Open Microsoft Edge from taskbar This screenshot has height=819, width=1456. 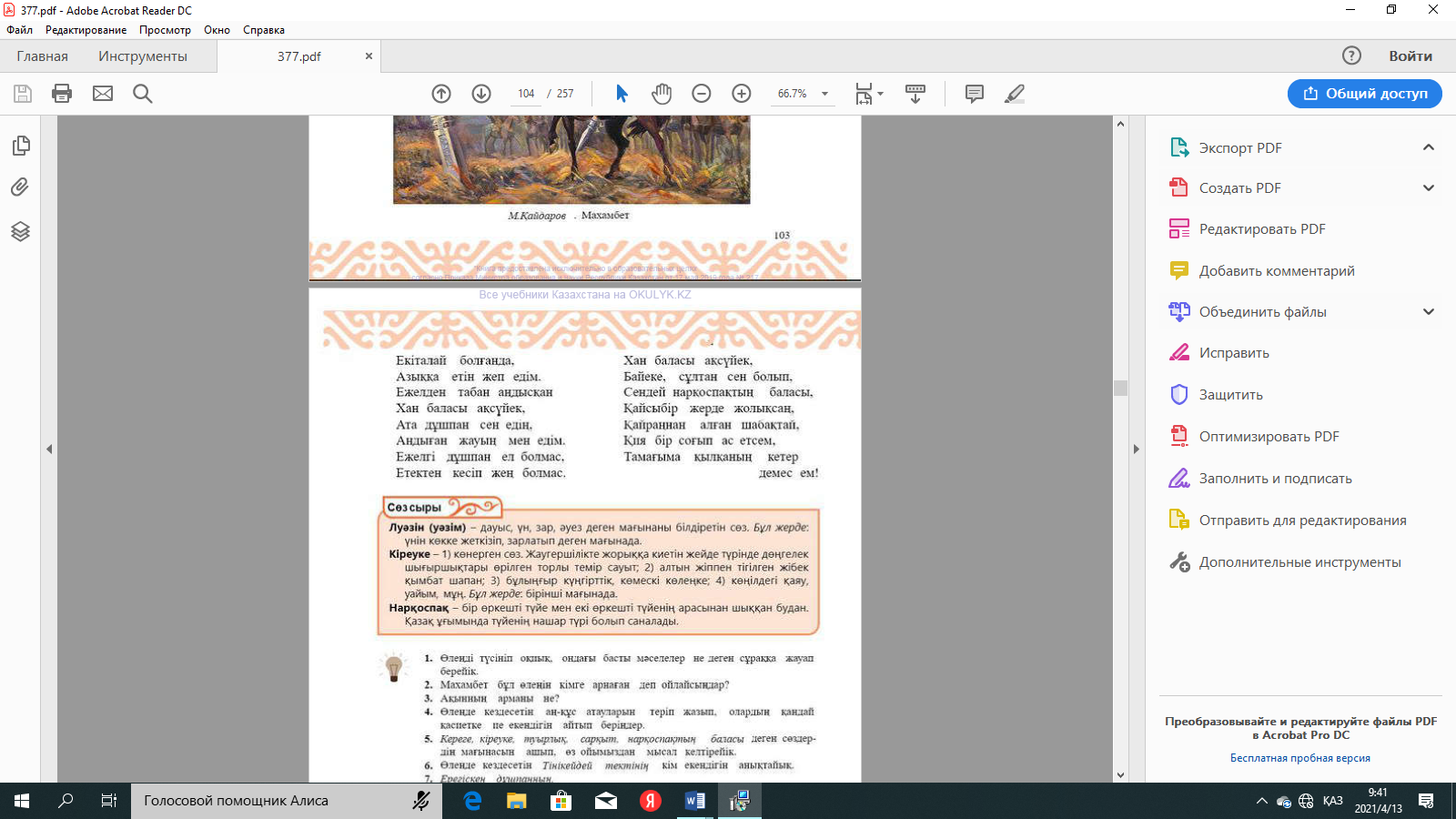point(473,801)
